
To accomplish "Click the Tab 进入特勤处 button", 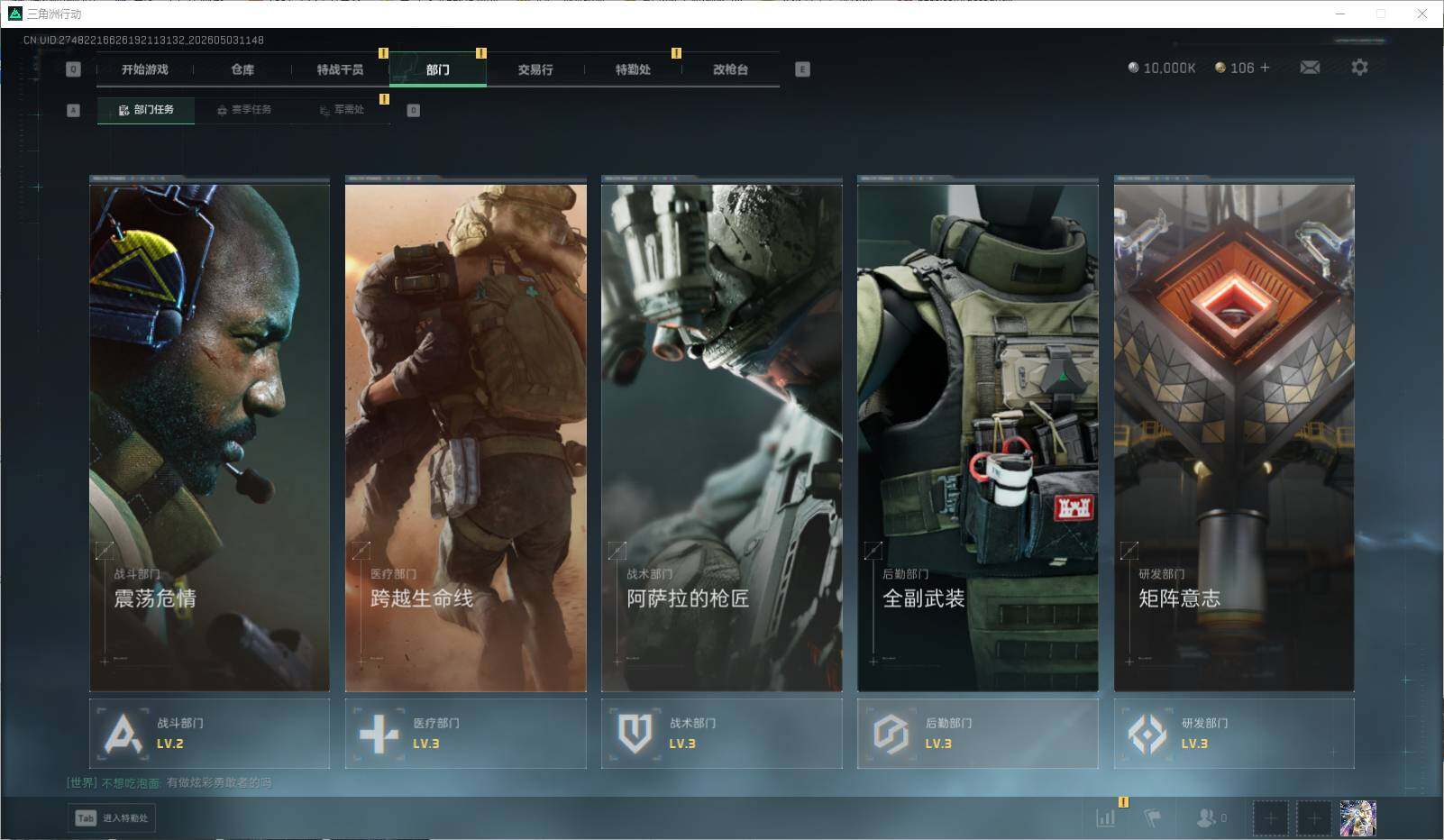I will point(112,817).
